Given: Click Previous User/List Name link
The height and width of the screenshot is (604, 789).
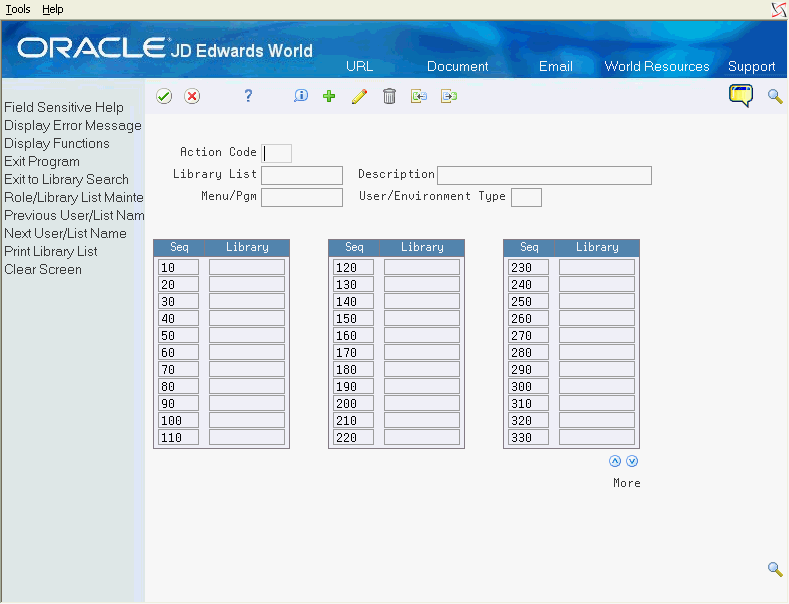Looking at the screenshot, I should coord(74,215).
